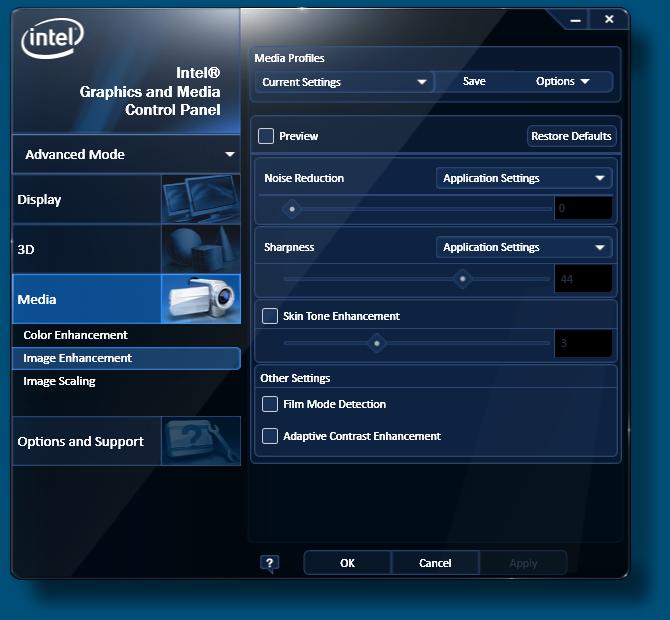Screen dimensions: 670x620
Task: Confirm with the OK button
Action: coord(347,563)
